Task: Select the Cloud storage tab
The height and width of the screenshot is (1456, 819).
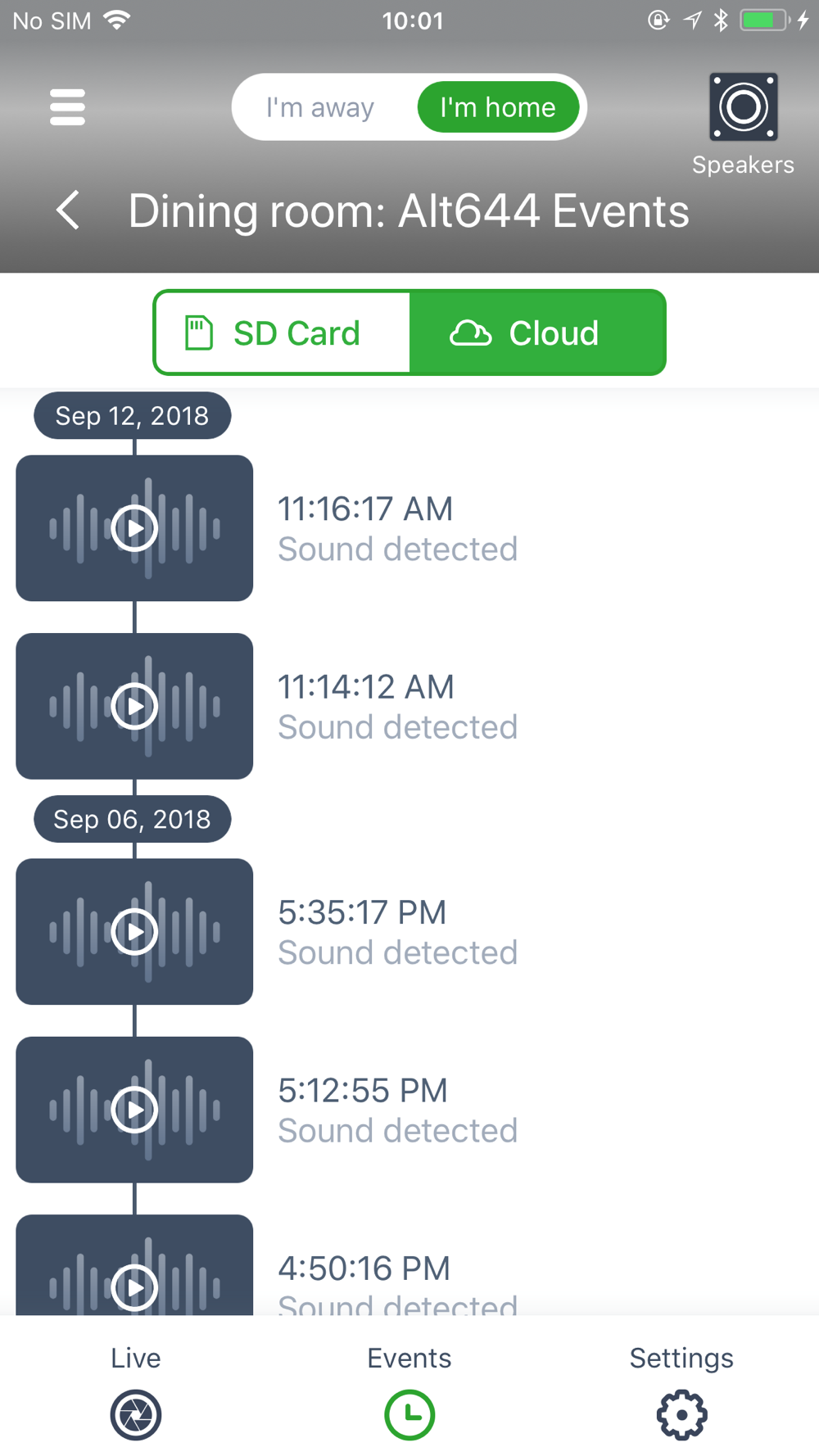Action: [537, 332]
